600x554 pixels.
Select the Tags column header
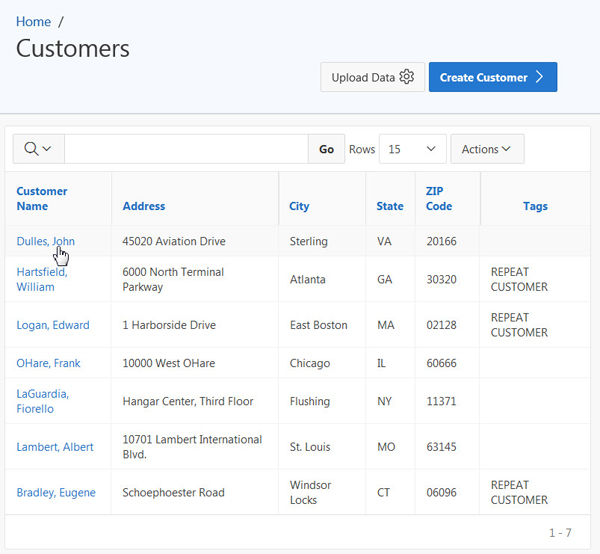pos(535,206)
